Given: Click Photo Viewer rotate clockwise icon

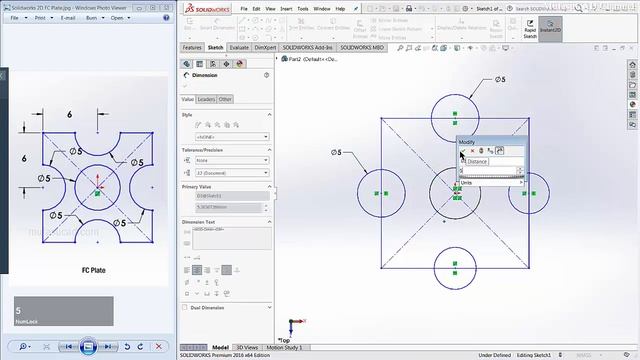Looking at the screenshot, I should click(x=140, y=347).
